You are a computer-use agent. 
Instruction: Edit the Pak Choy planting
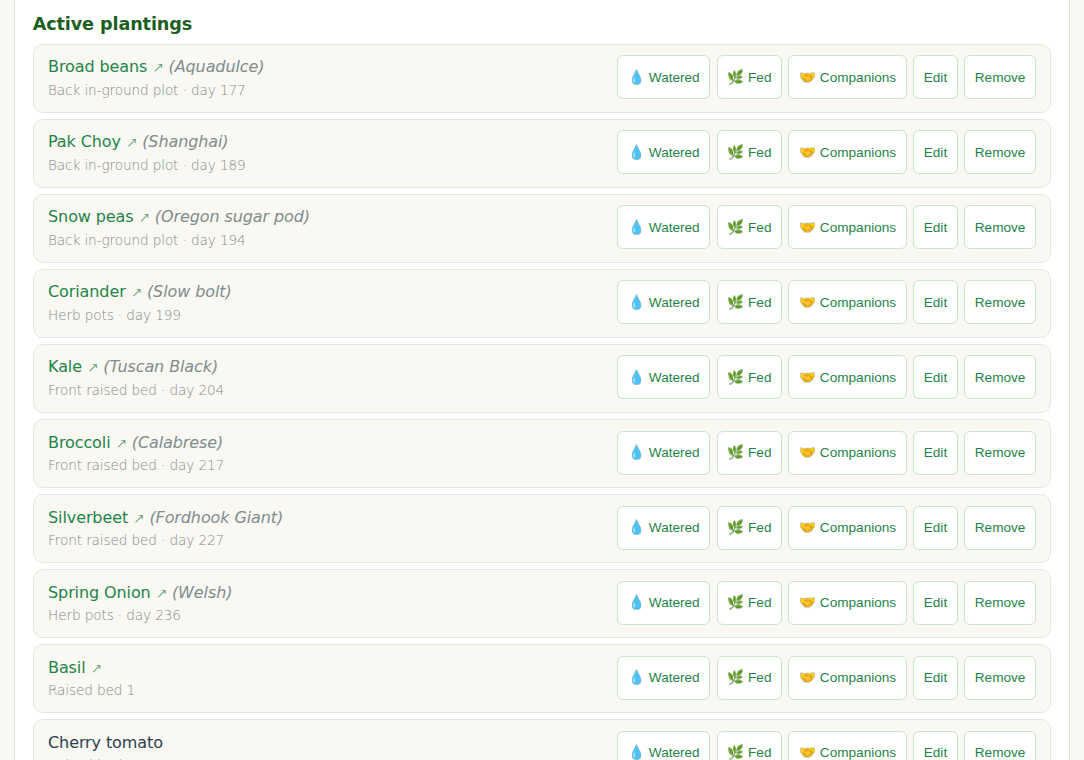(x=935, y=152)
